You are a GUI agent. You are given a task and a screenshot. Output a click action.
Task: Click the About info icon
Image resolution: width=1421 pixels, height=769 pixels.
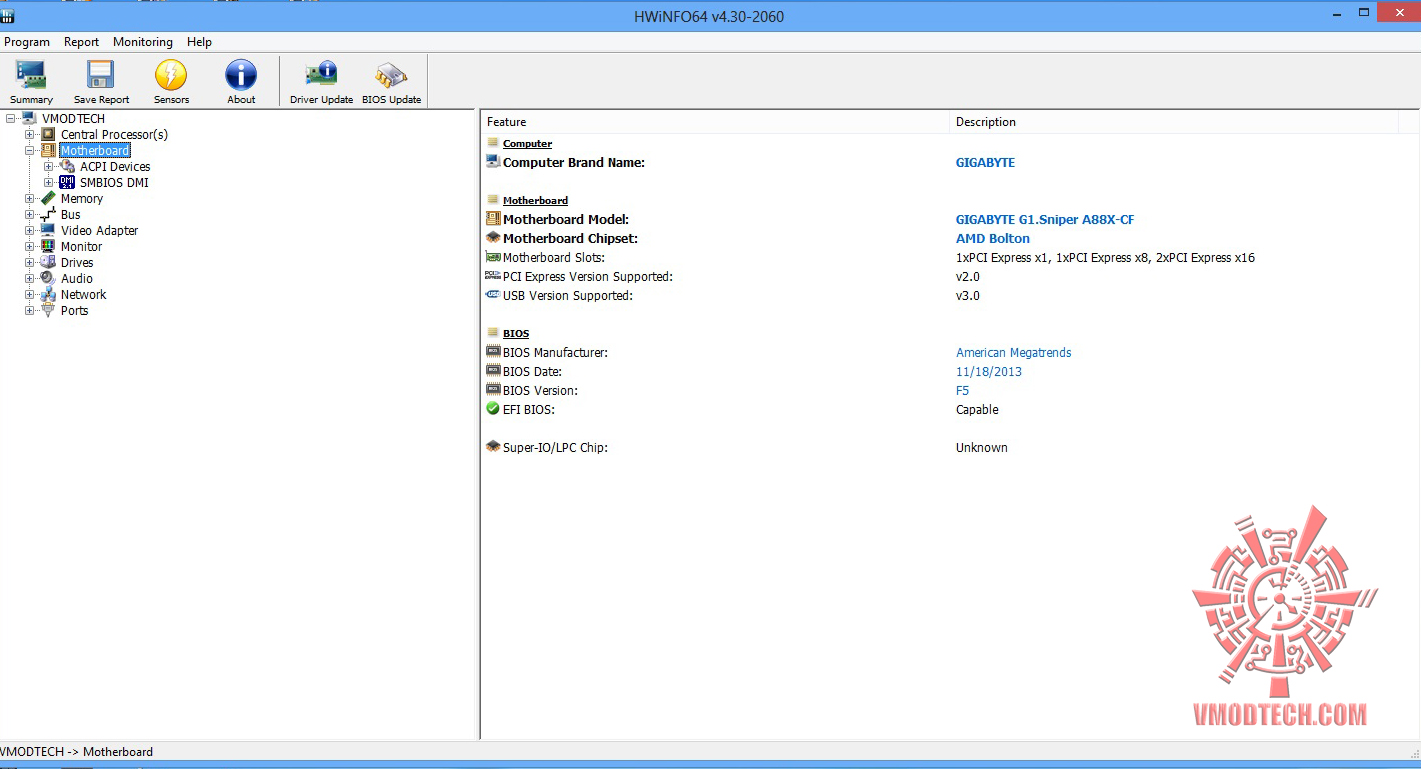(241, 76)
